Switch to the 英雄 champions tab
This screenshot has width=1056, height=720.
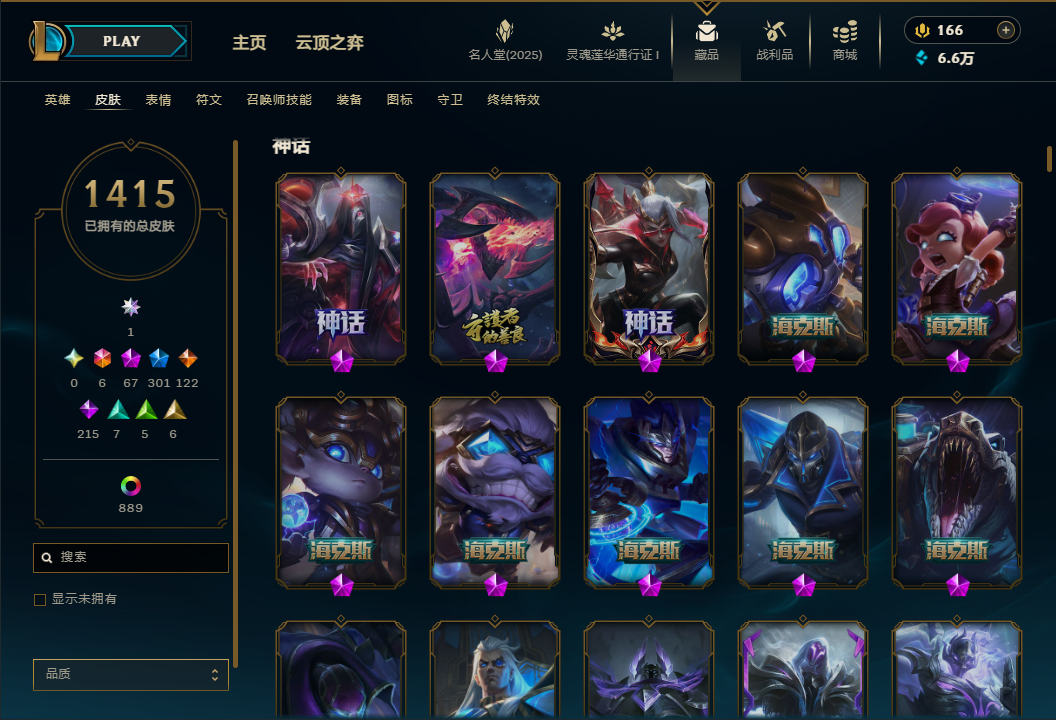57,100
